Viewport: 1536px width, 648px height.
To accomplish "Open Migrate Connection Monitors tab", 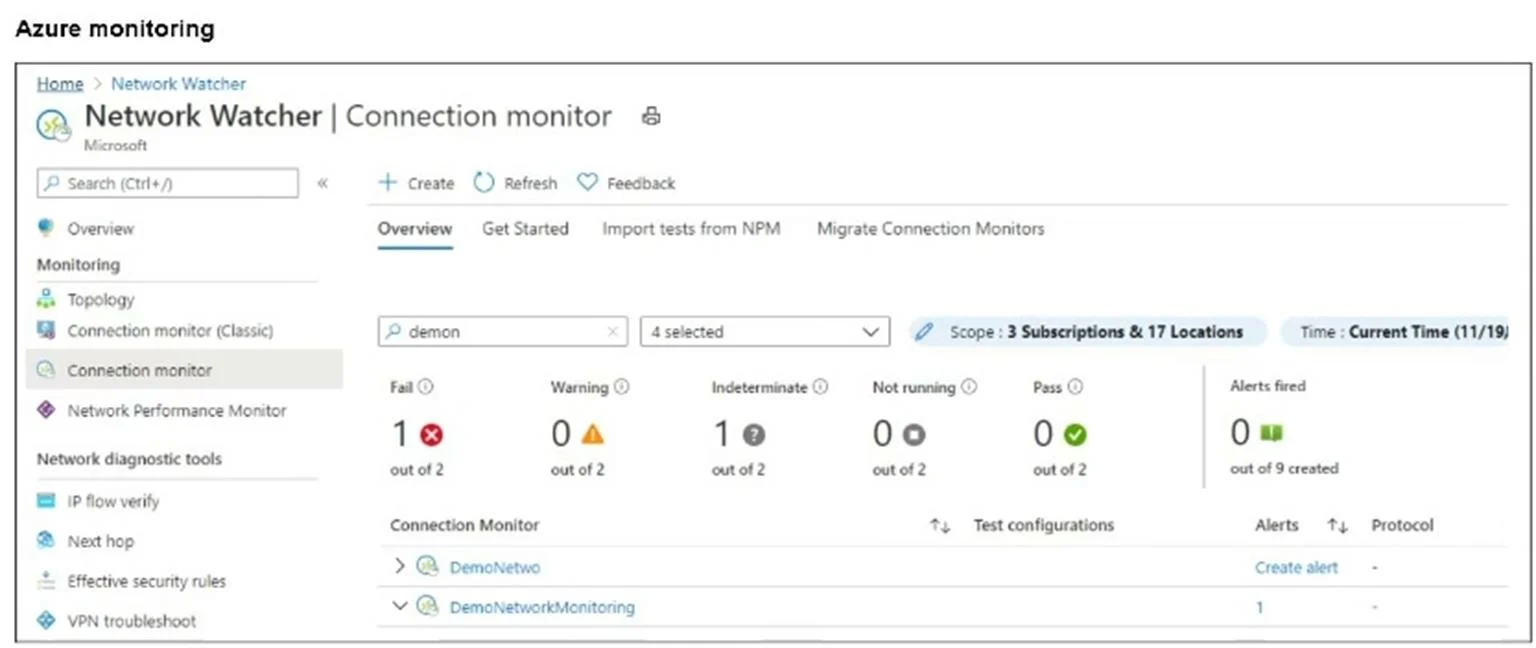I will (x=931, y=229).
